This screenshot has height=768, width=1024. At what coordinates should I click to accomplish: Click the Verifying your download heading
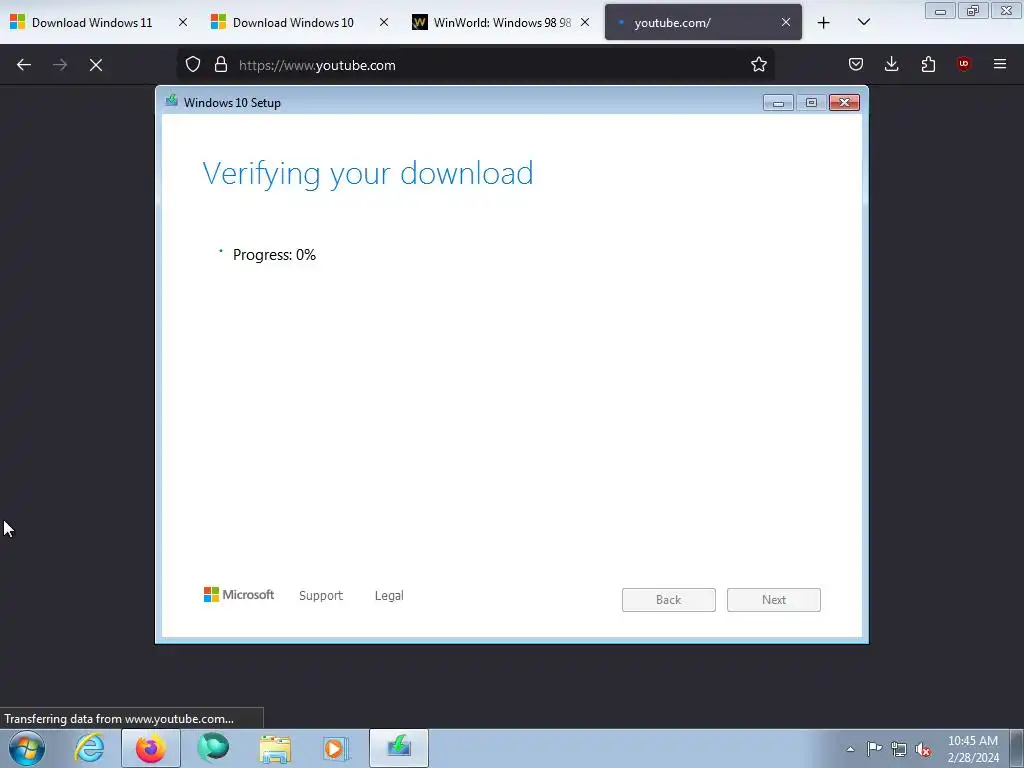click(x=368, y=174)
